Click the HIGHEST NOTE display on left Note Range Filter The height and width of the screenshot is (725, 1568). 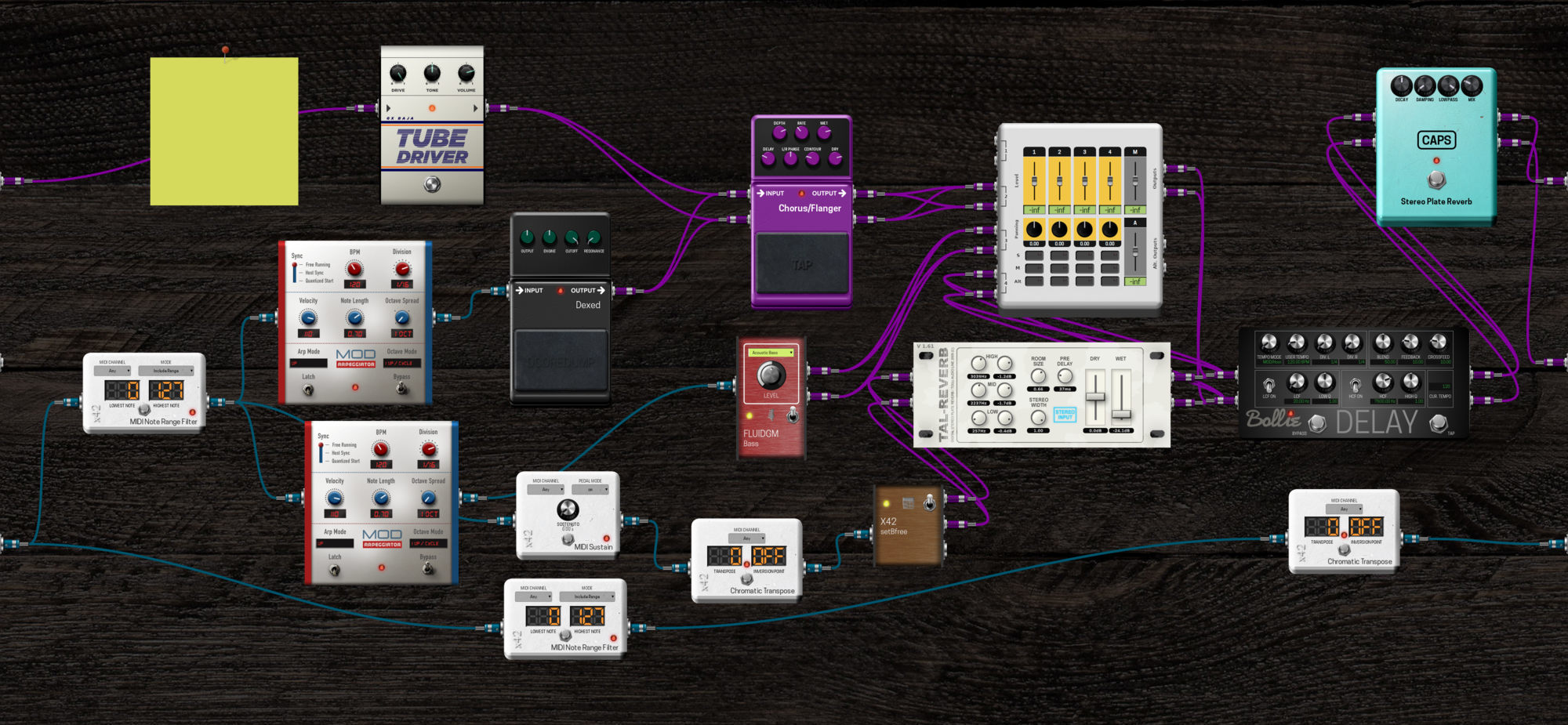pyautogui.click(x=166, y=390)
